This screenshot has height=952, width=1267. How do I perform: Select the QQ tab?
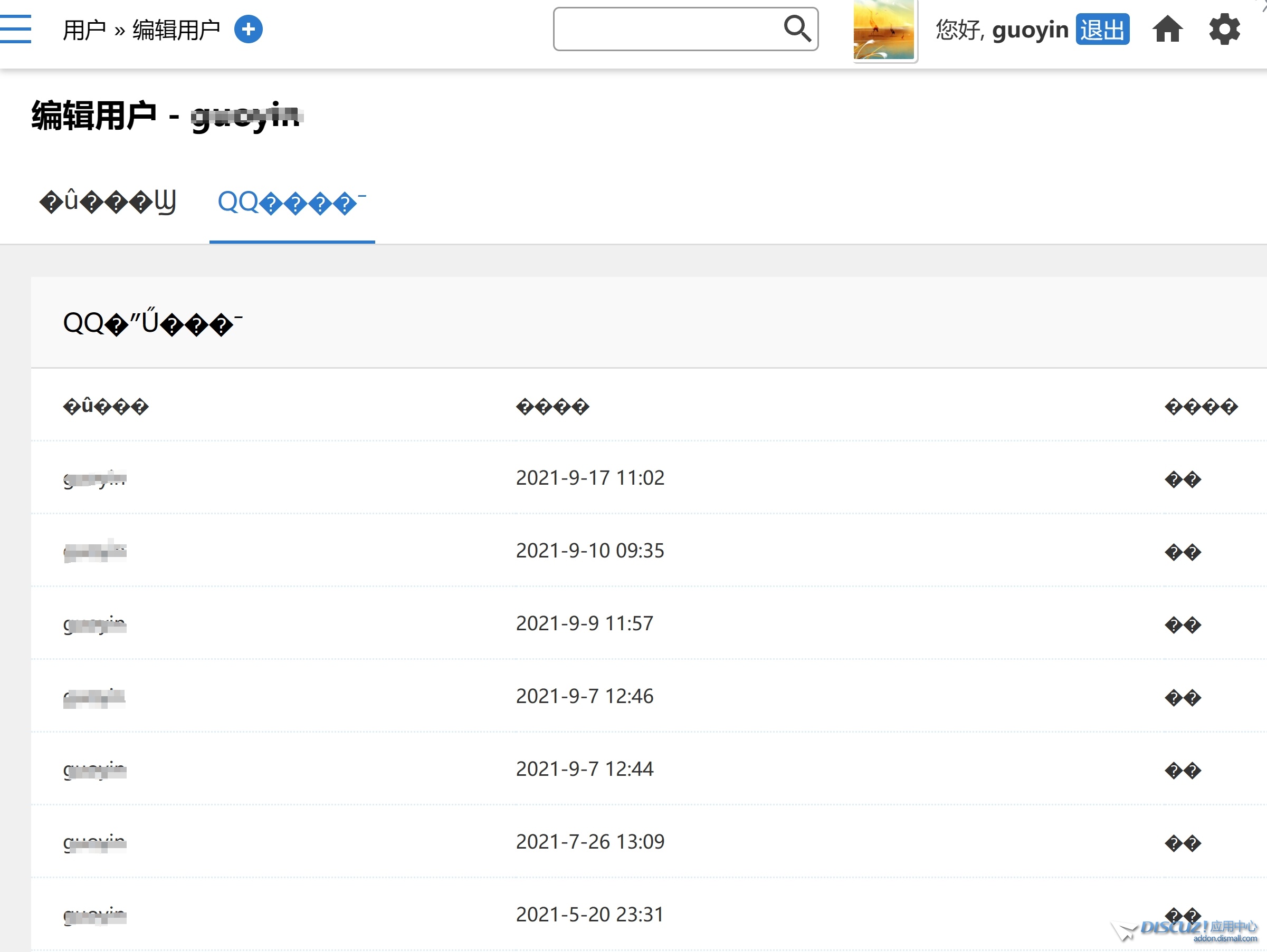(x=292, y=202)
